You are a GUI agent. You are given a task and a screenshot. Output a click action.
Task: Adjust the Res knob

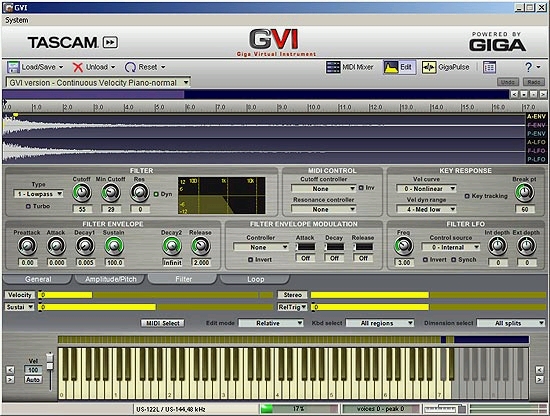pyautogui.click(x=140, y=193)
